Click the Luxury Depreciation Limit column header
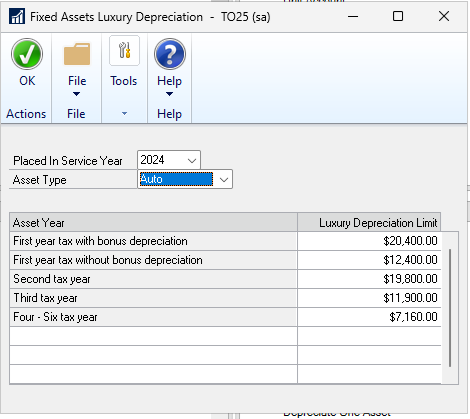 (x=369, y=223)
